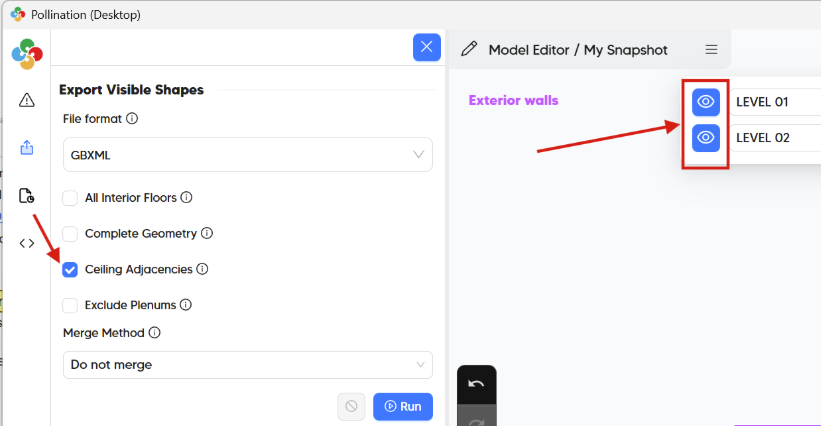Viewport: 821px width, 426px height.
Task: Enable the All Interior Floors checkbox
Action: coord(70,198)
